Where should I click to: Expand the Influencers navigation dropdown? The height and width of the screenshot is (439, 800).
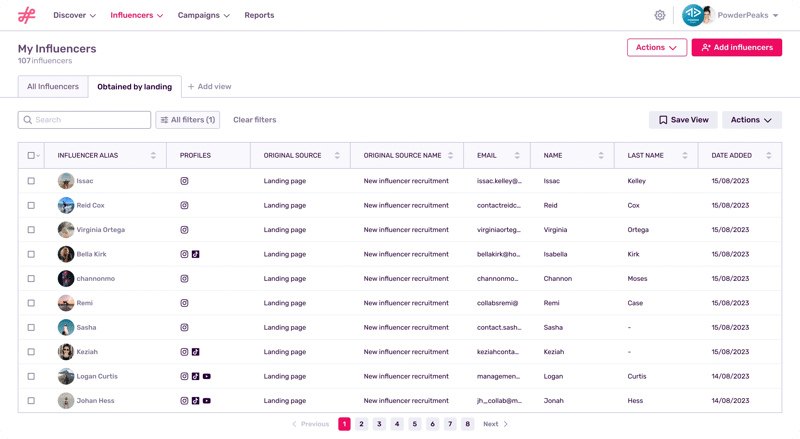[x=137, y=15]
